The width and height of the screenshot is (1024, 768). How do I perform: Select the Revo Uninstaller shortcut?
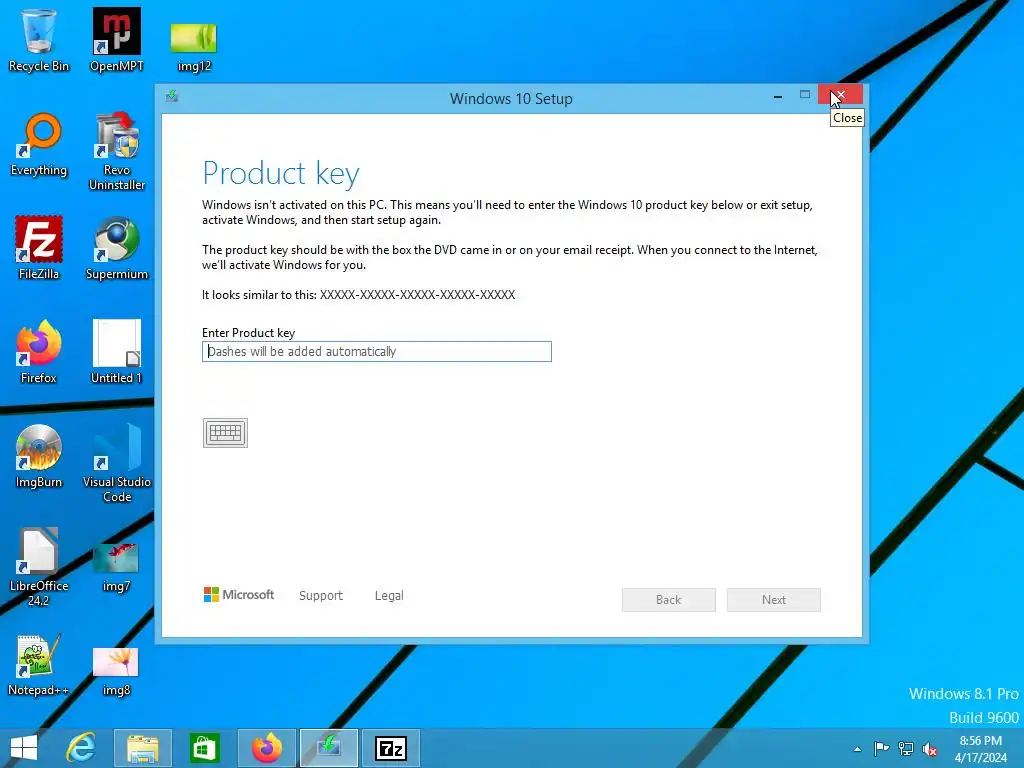click(117, 152)
